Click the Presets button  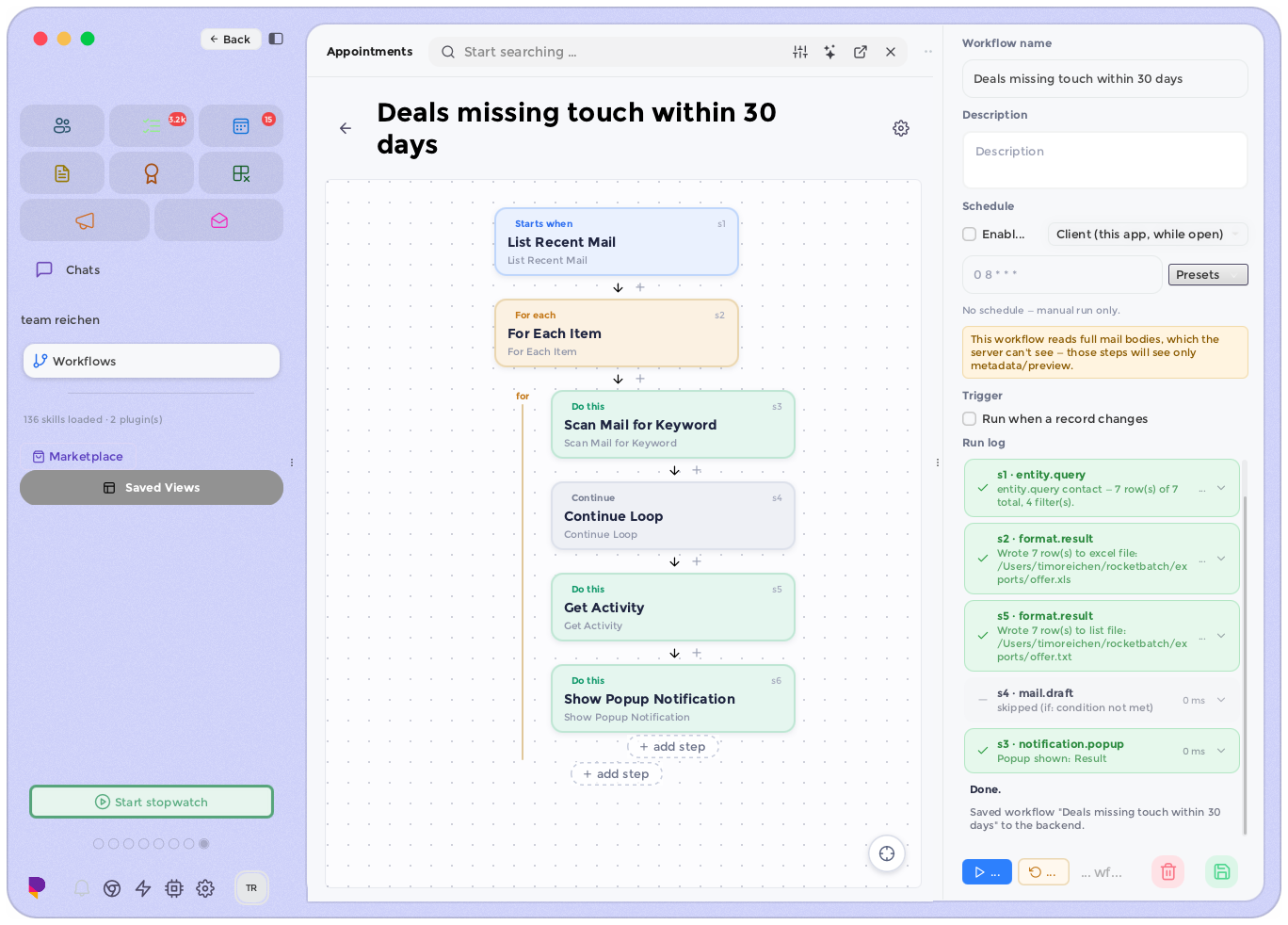tap(1208, 275)
